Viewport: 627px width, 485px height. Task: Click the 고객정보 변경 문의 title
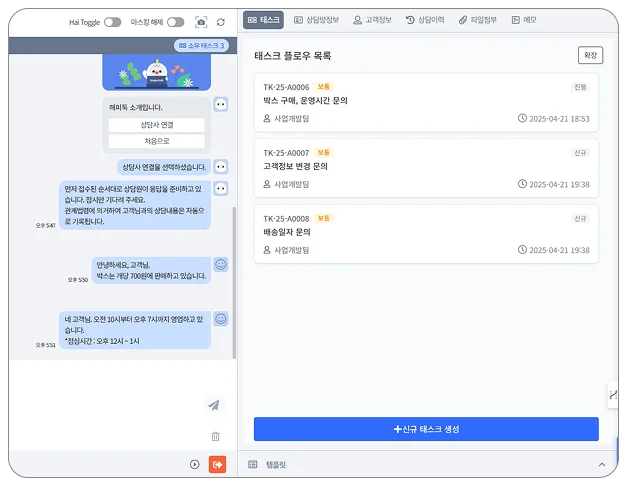296,166
